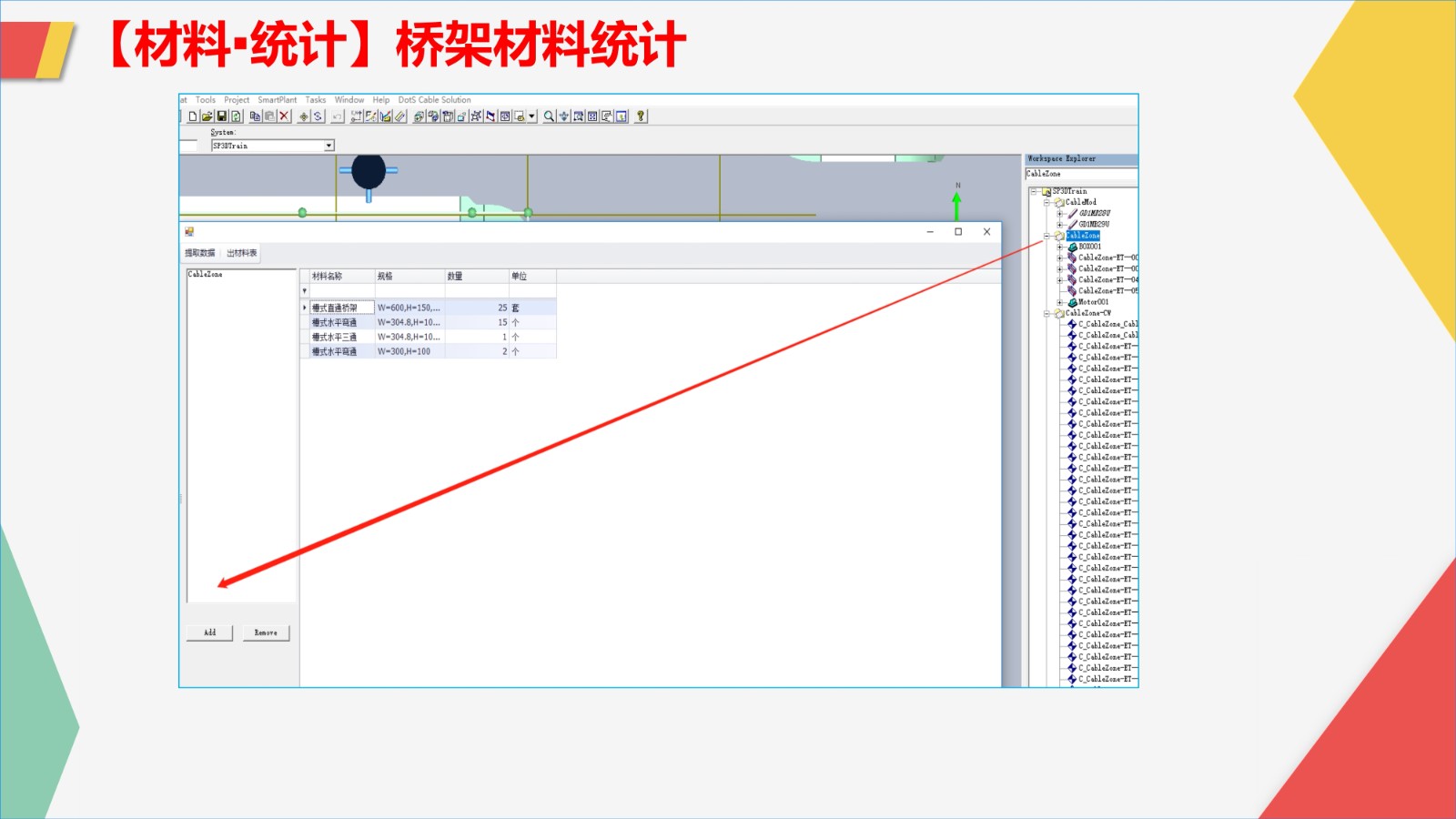Click the 提取数据 toolbar button

point(200,253)
